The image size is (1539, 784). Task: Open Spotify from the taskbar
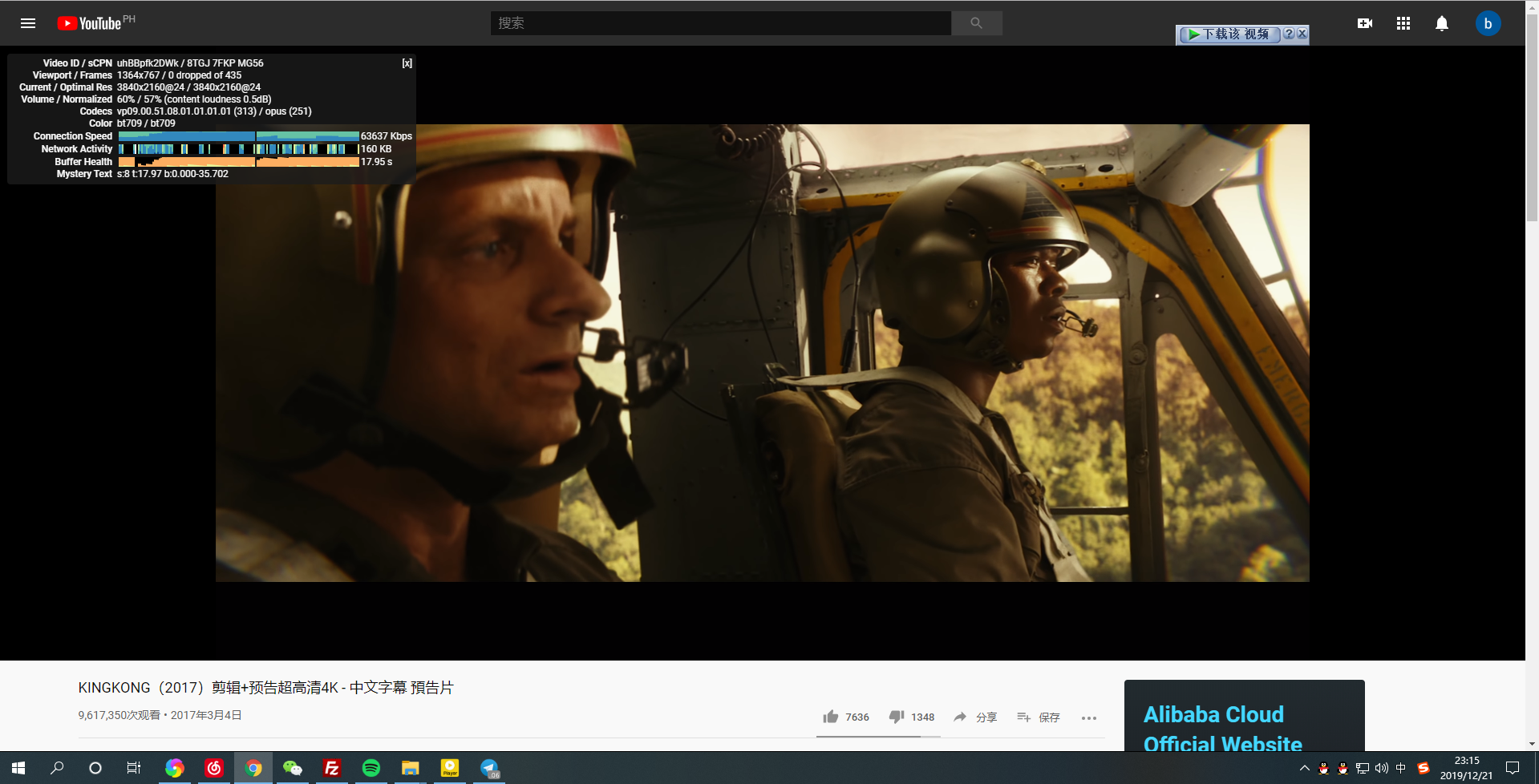tap(371, 768)
